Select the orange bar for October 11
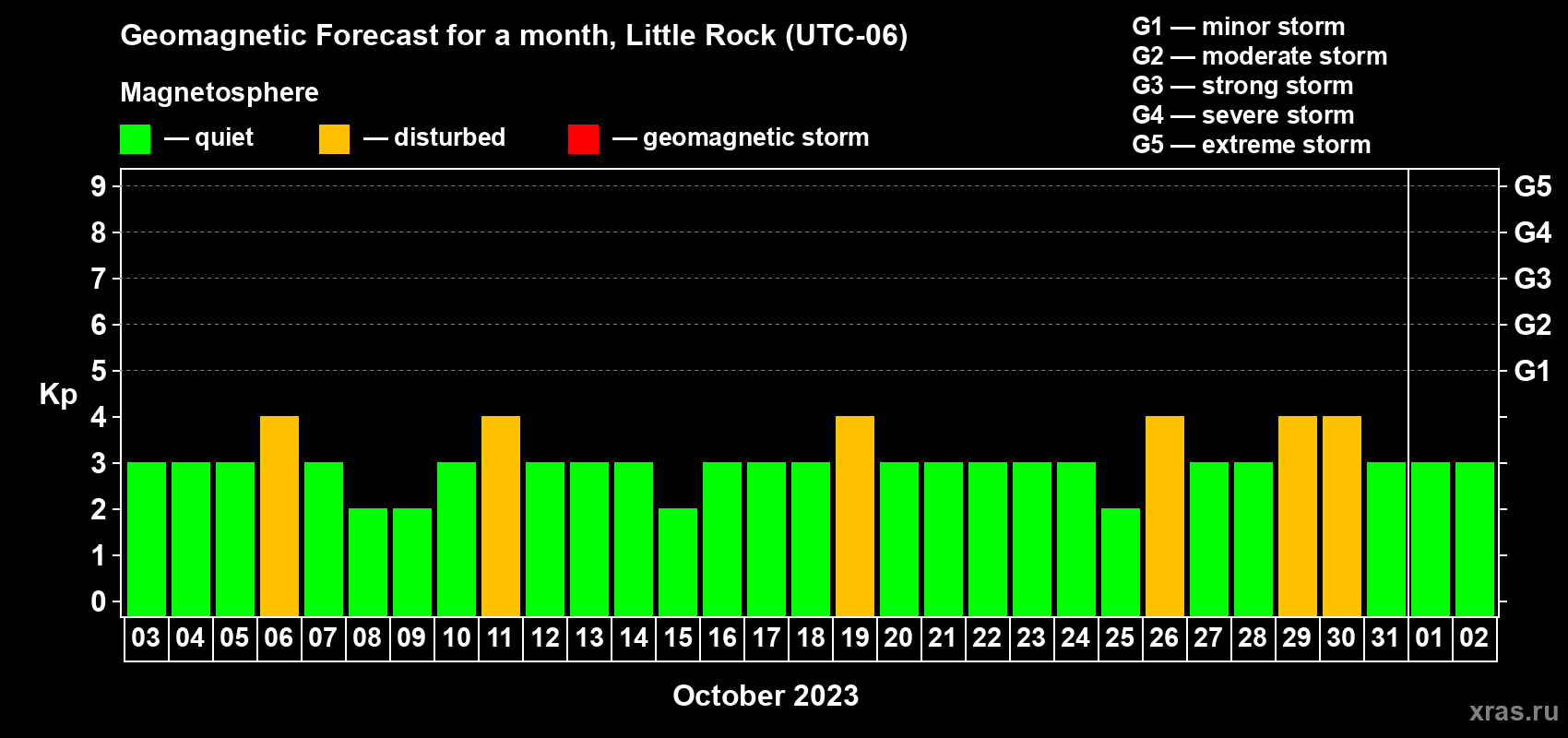 501,517
